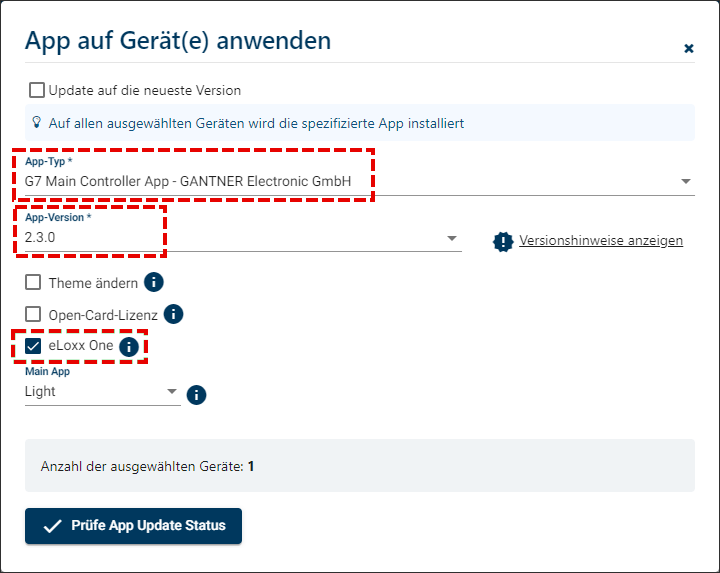The height and width of the screenshot is (573, 720).
Task: Uncheck the eLoxx One checkbox
Action: coord(33,346)
